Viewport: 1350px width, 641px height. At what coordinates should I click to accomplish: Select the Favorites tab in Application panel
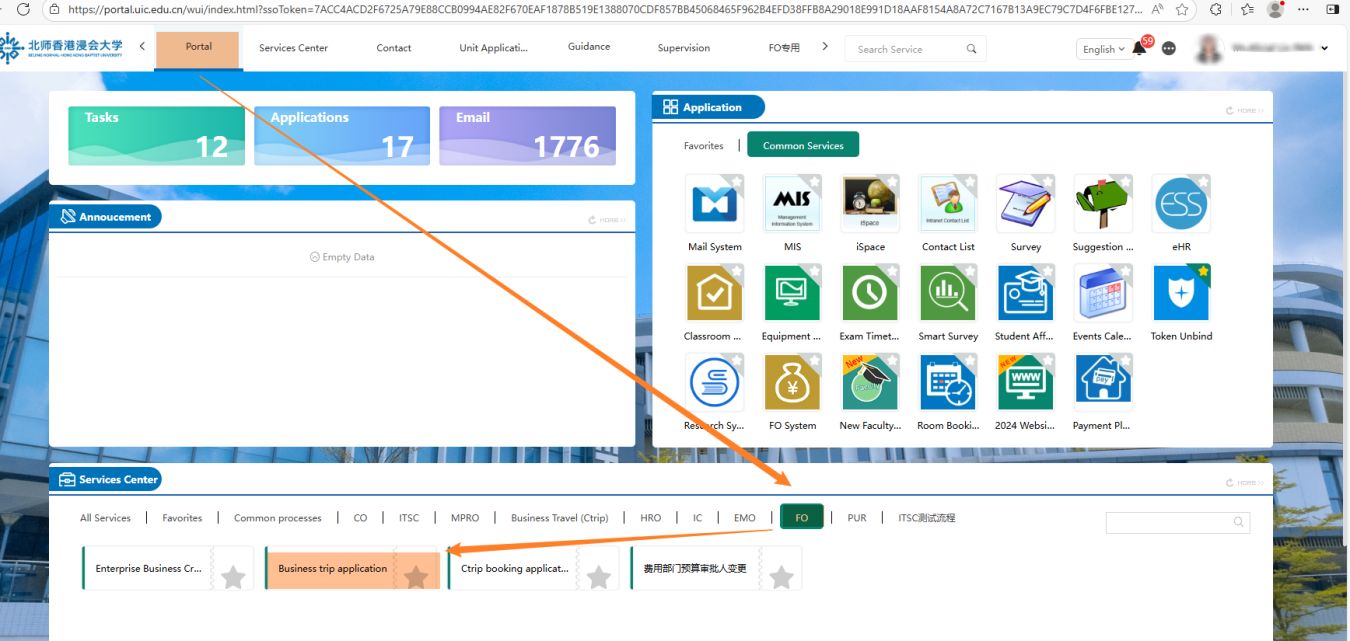coord(703,146)
